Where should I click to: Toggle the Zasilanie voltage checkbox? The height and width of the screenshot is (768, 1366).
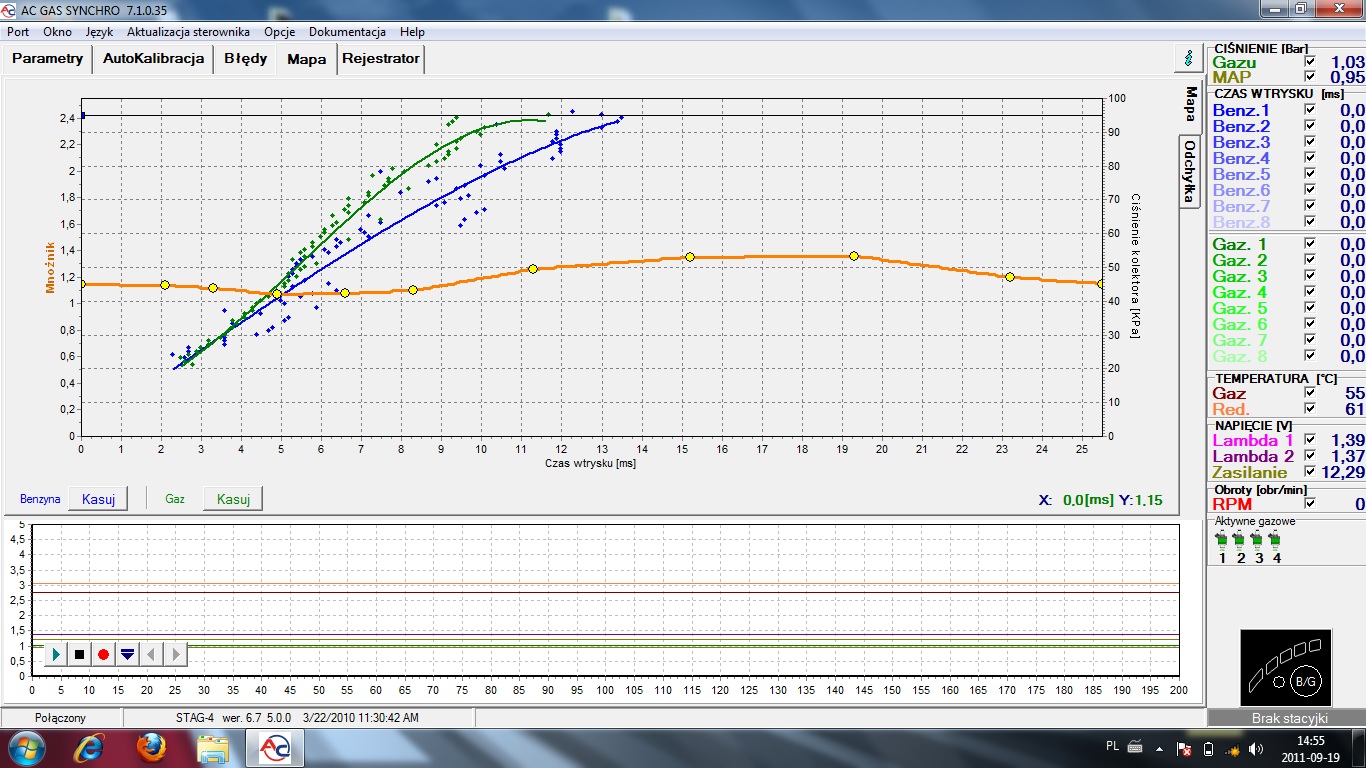pos(1310,472)
